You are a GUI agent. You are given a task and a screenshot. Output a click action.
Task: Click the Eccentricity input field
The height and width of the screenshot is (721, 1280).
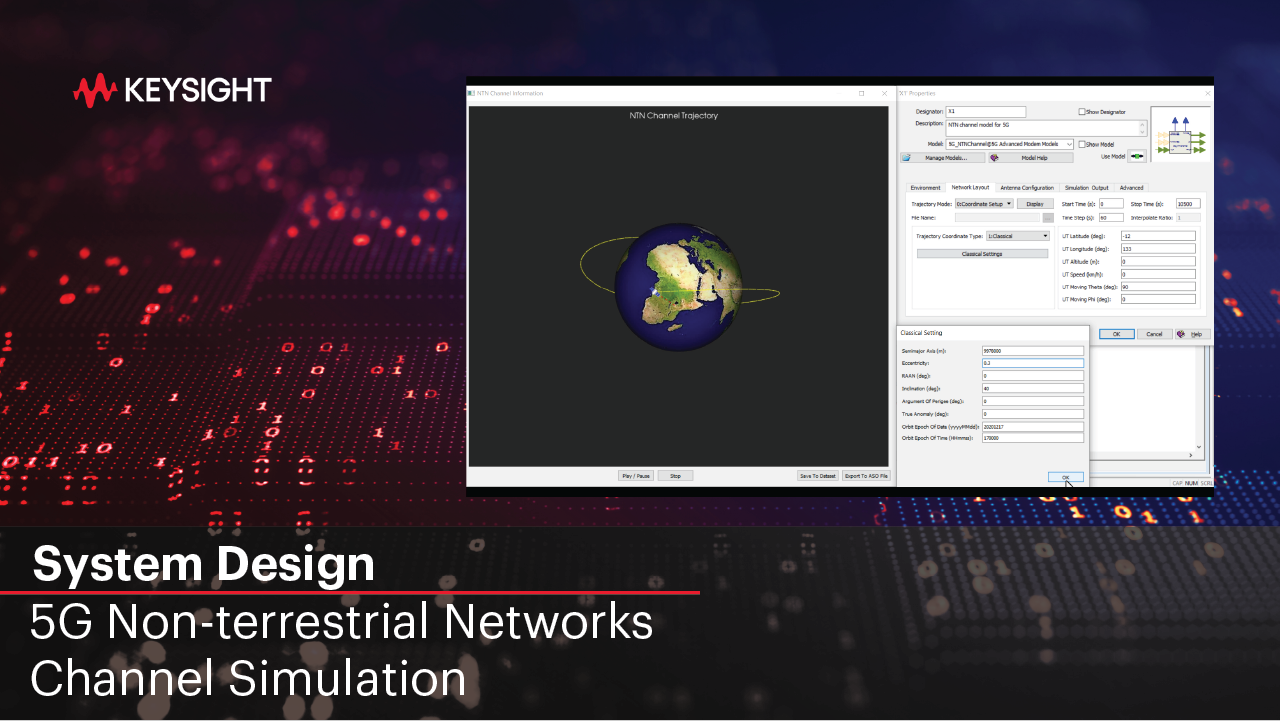click(1032, 363)
